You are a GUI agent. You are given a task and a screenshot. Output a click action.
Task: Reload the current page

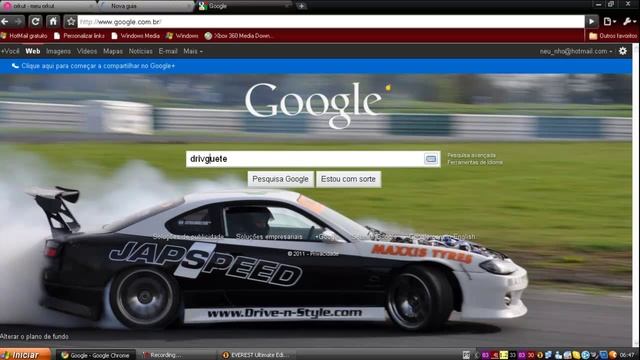click(36, 21)
